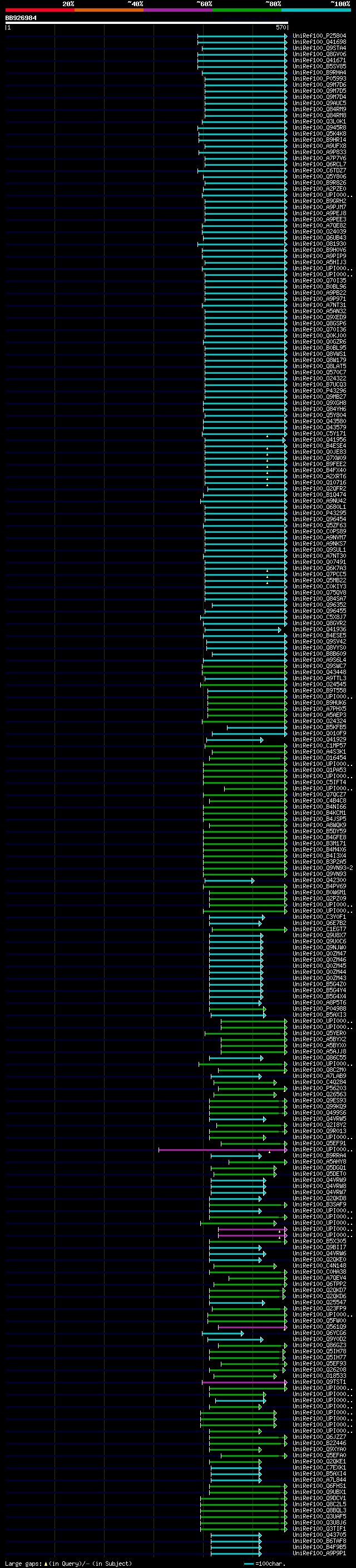Select the query label BB926984
The height and width of the screenshot is (1568, 356).
(21, 18)
